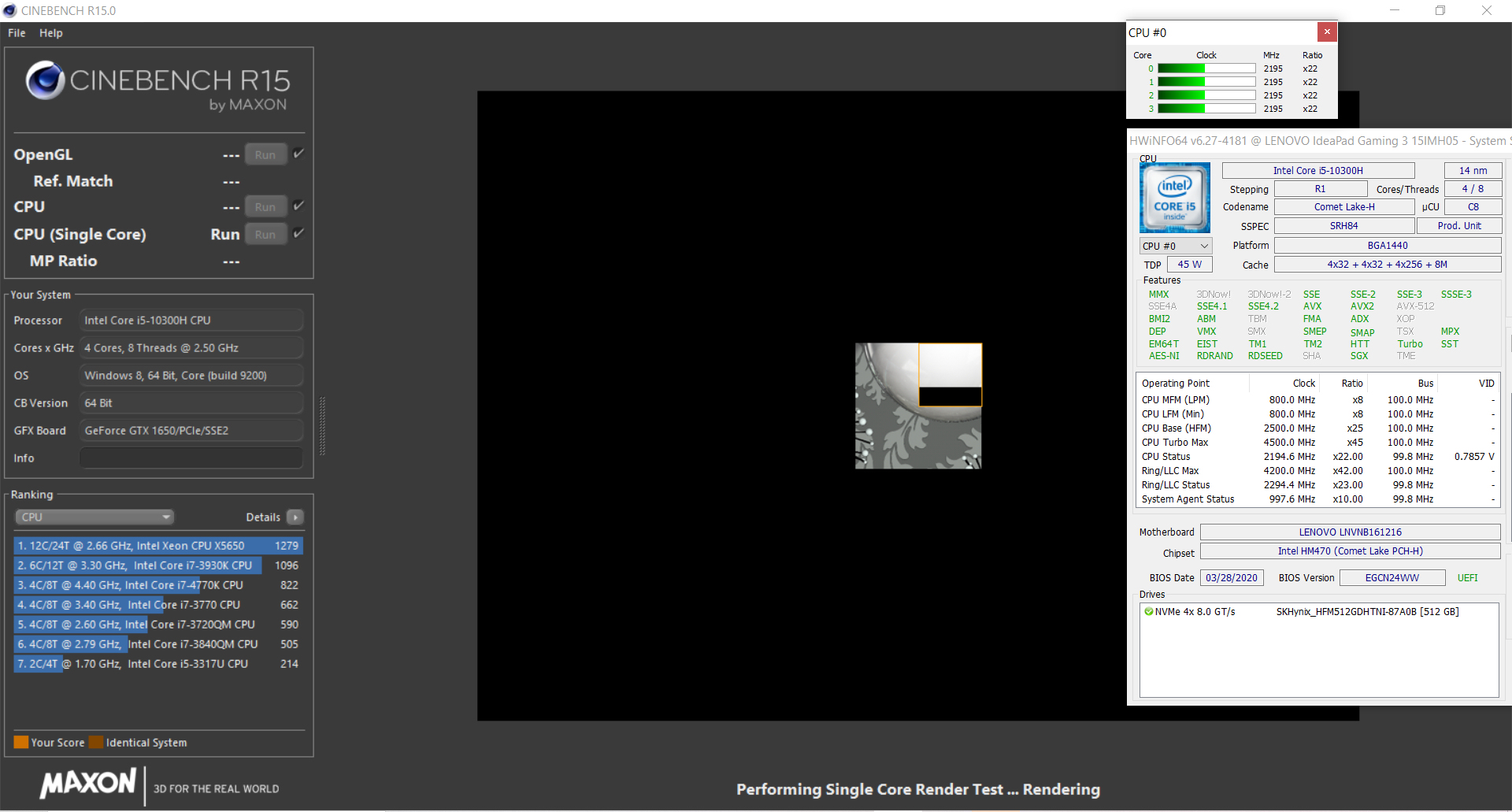The width and height of the screenshot is (1512, 812).
Task: Restore down the Cinebench window
Action: (x=1440, y=10)
